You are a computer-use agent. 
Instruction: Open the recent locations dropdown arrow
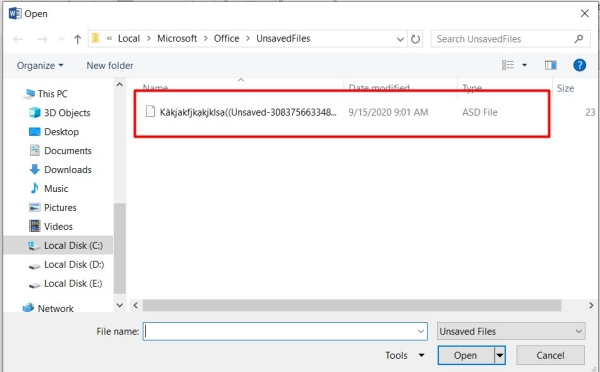tap(61, 39)
